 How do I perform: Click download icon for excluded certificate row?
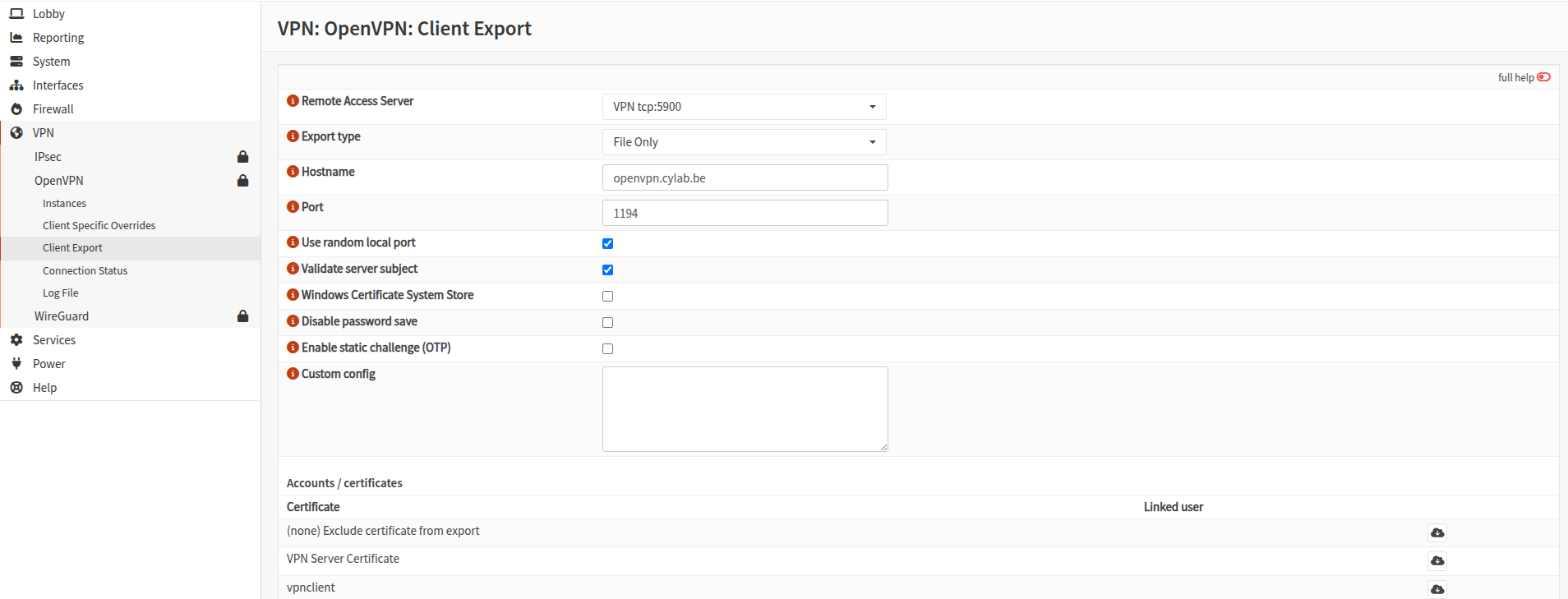[x=1437, y=532]
